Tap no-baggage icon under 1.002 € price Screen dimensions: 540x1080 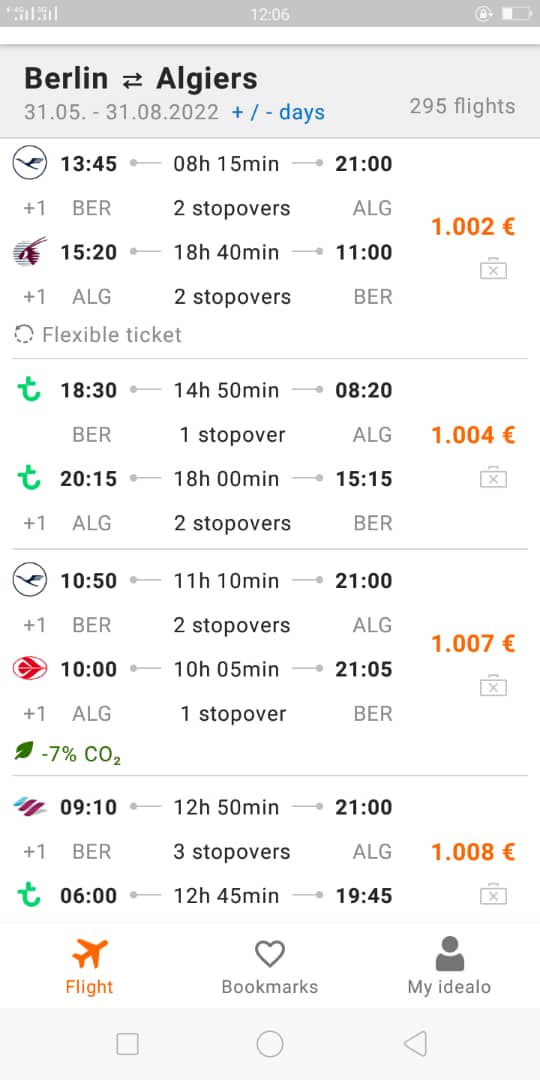coord(493,269)
